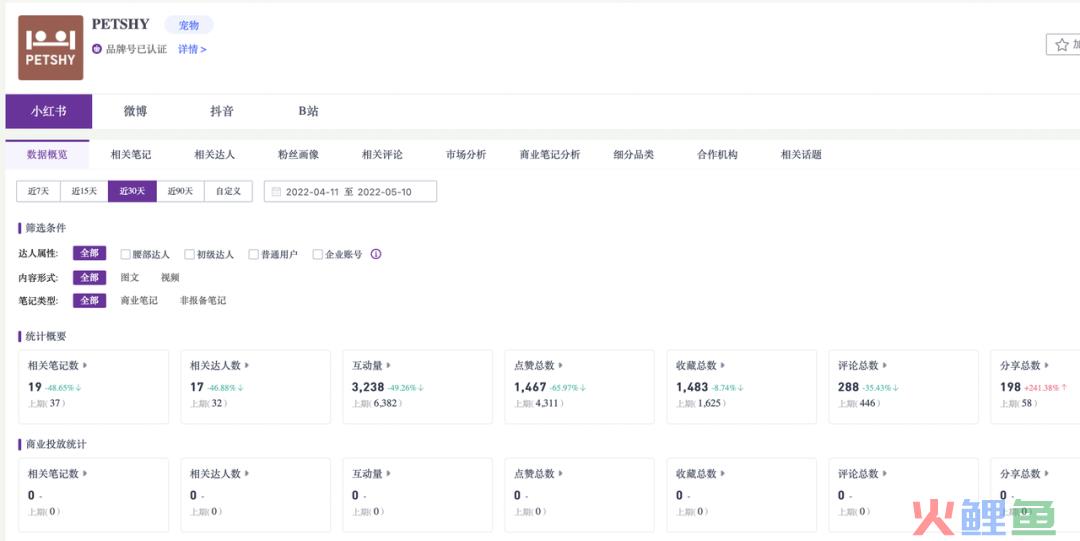The width and height of the screenshot is (1080, 541).
Task: Select the 合作机构 sub-tab
Action: tap(717, 154)
